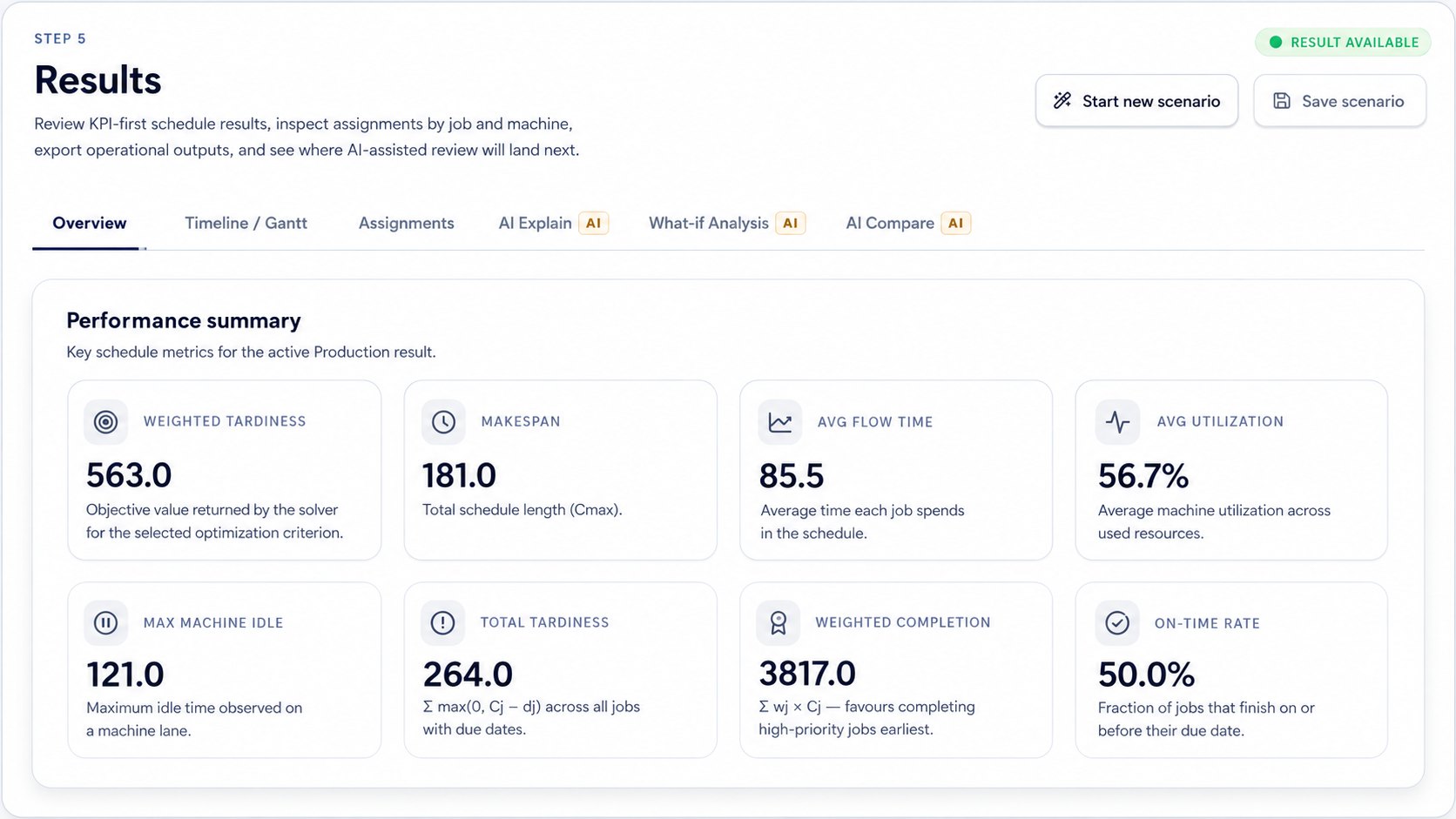Screen dimensions: 1456x819
Task: Click the STEP 5 label
Action: pyautogui.click(x=60, y=38)
